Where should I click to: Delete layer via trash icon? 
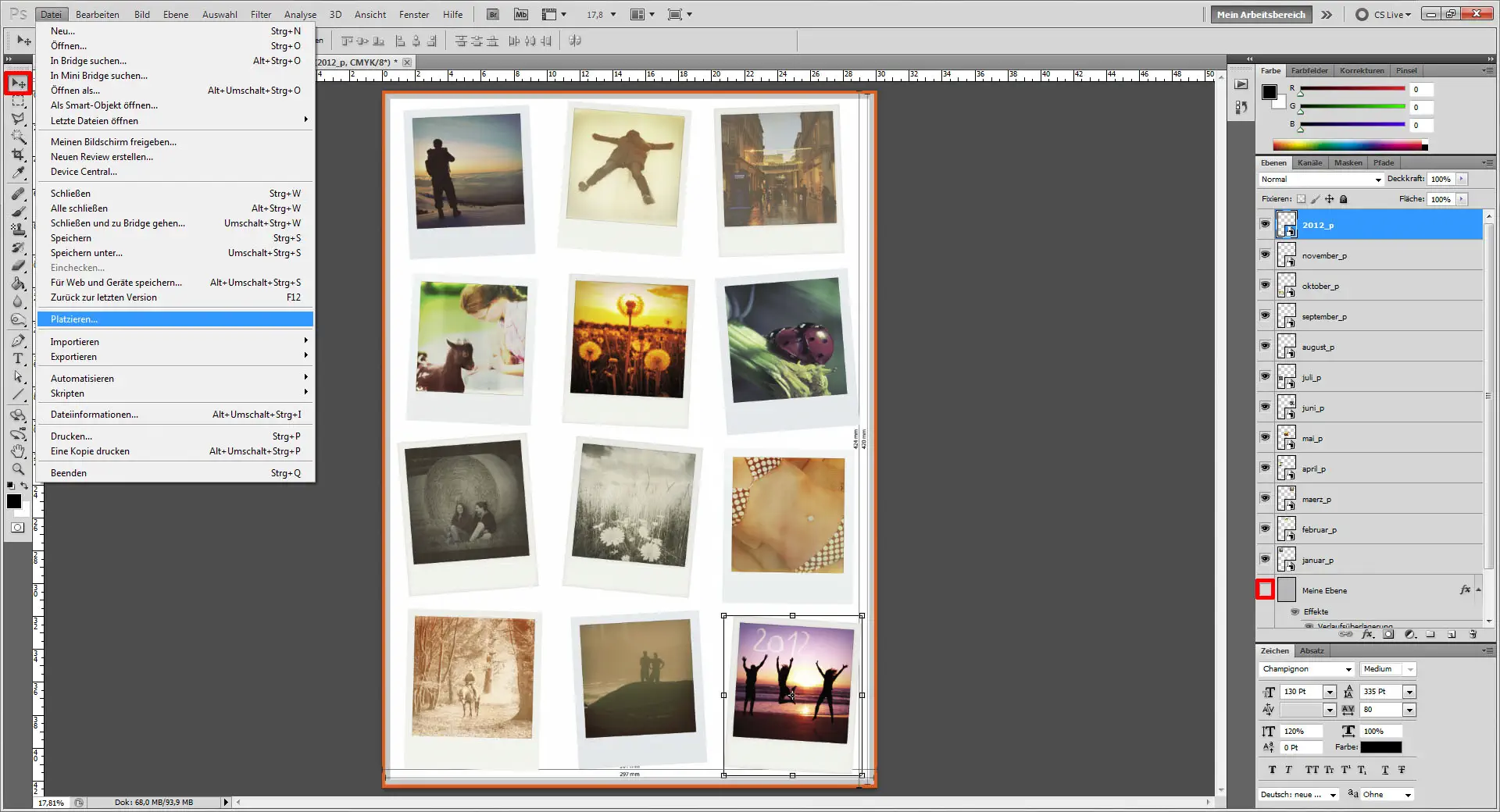tap(1473, 634)
